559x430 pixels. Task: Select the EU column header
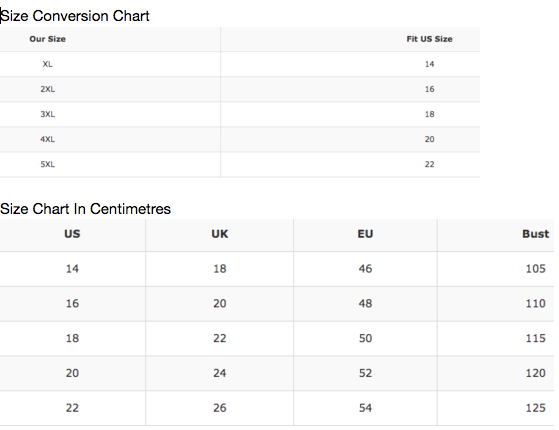[x=365, y=234]
